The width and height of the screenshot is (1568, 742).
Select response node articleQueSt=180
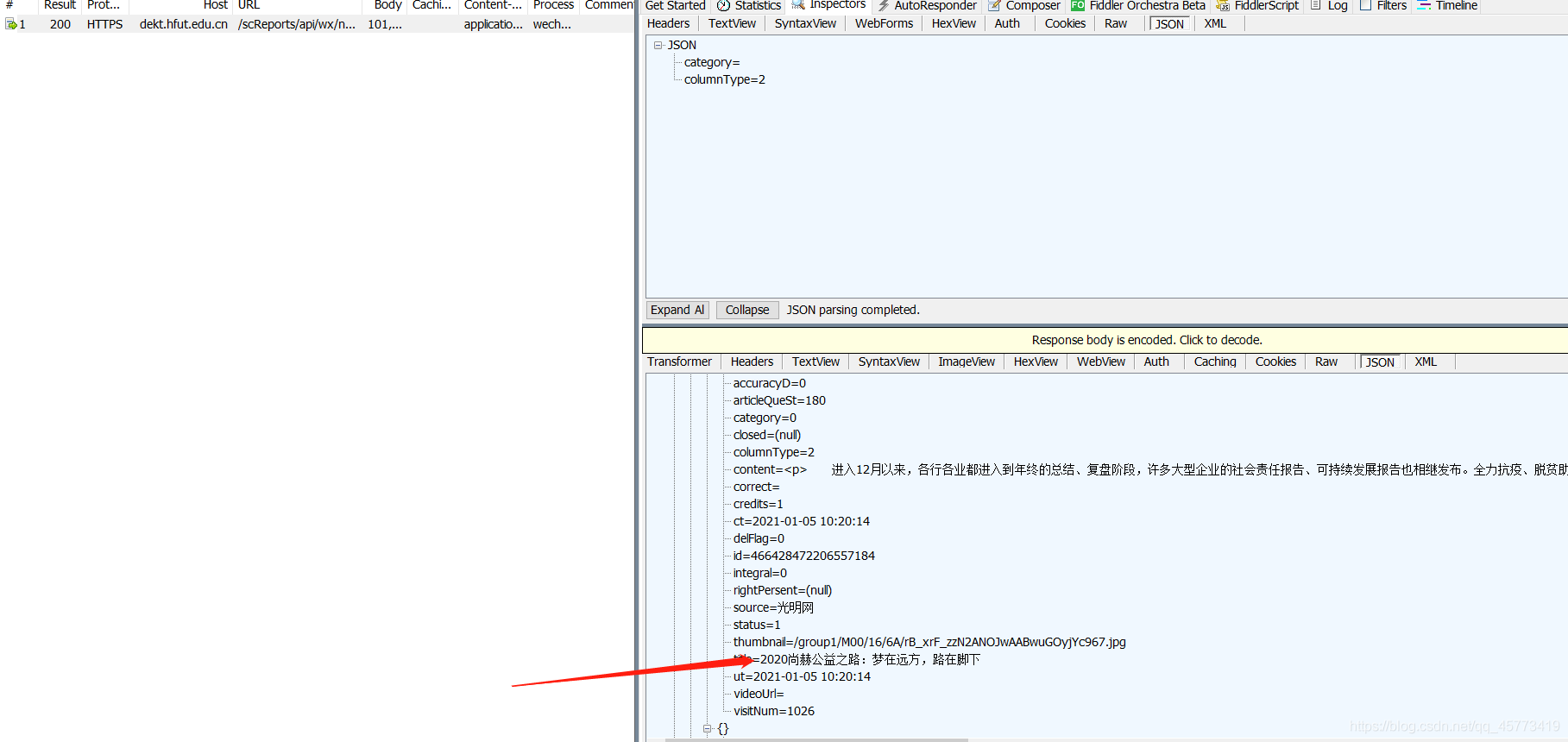click(779, 400)
